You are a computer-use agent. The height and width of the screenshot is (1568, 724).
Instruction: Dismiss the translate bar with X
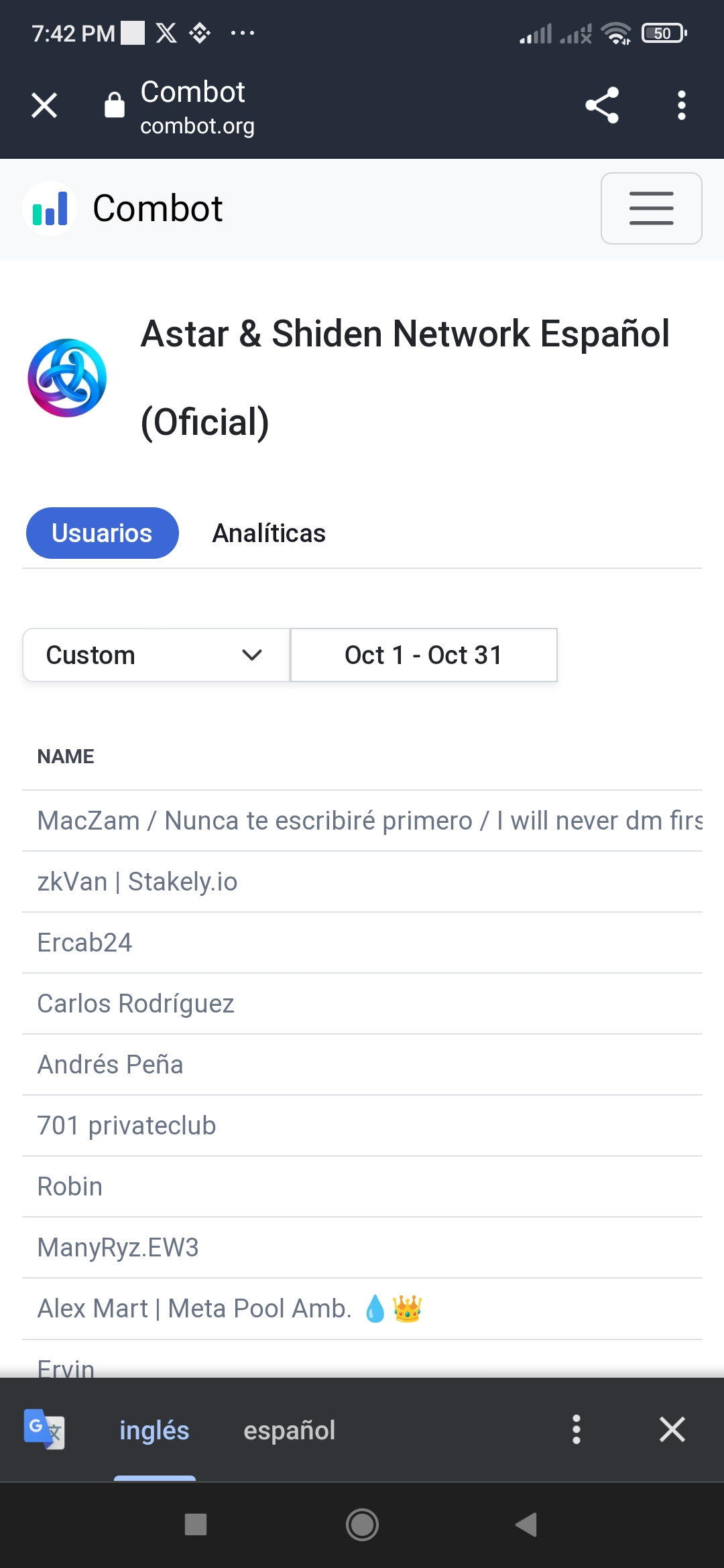[672, 1430]
